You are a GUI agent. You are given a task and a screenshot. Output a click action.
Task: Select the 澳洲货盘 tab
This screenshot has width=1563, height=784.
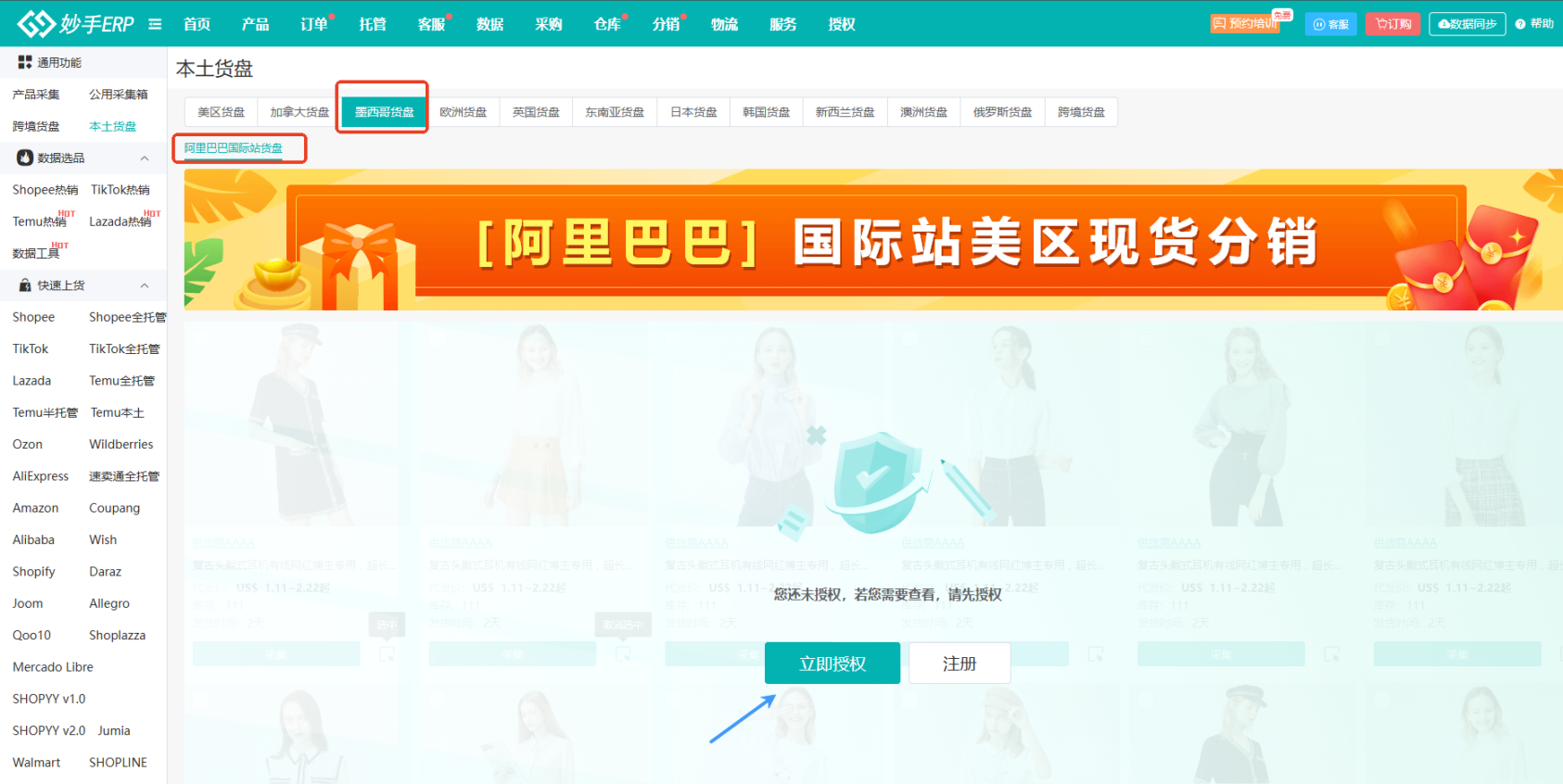[x=924, y=112]
